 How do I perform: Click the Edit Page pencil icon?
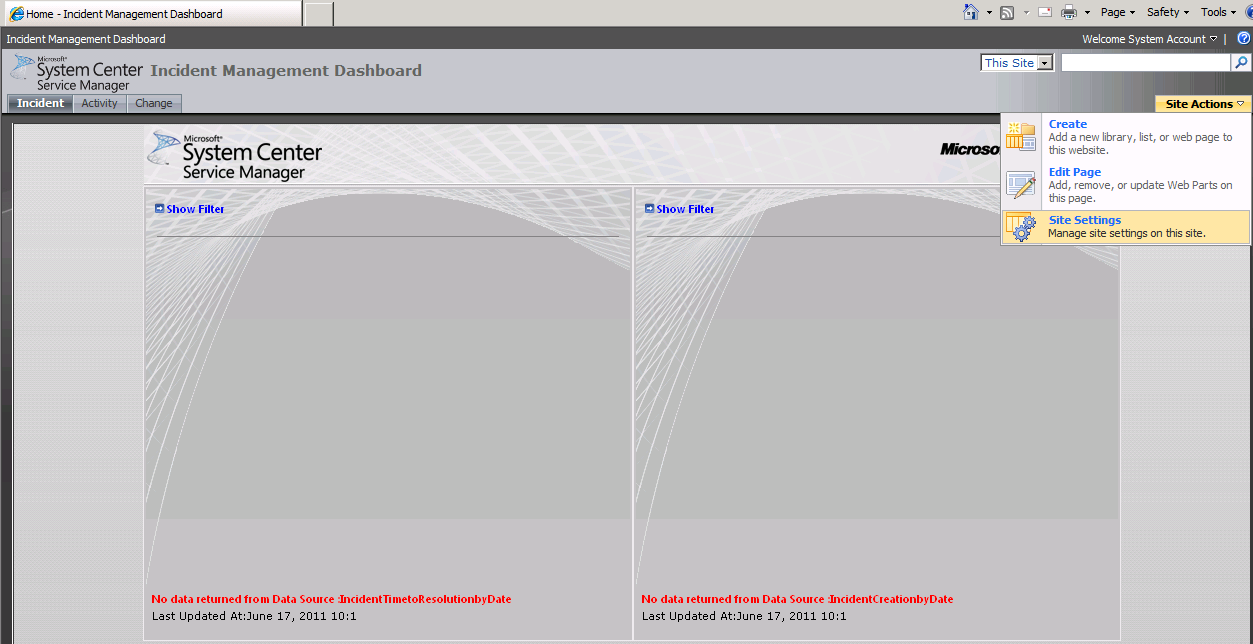coord(1021,184)
